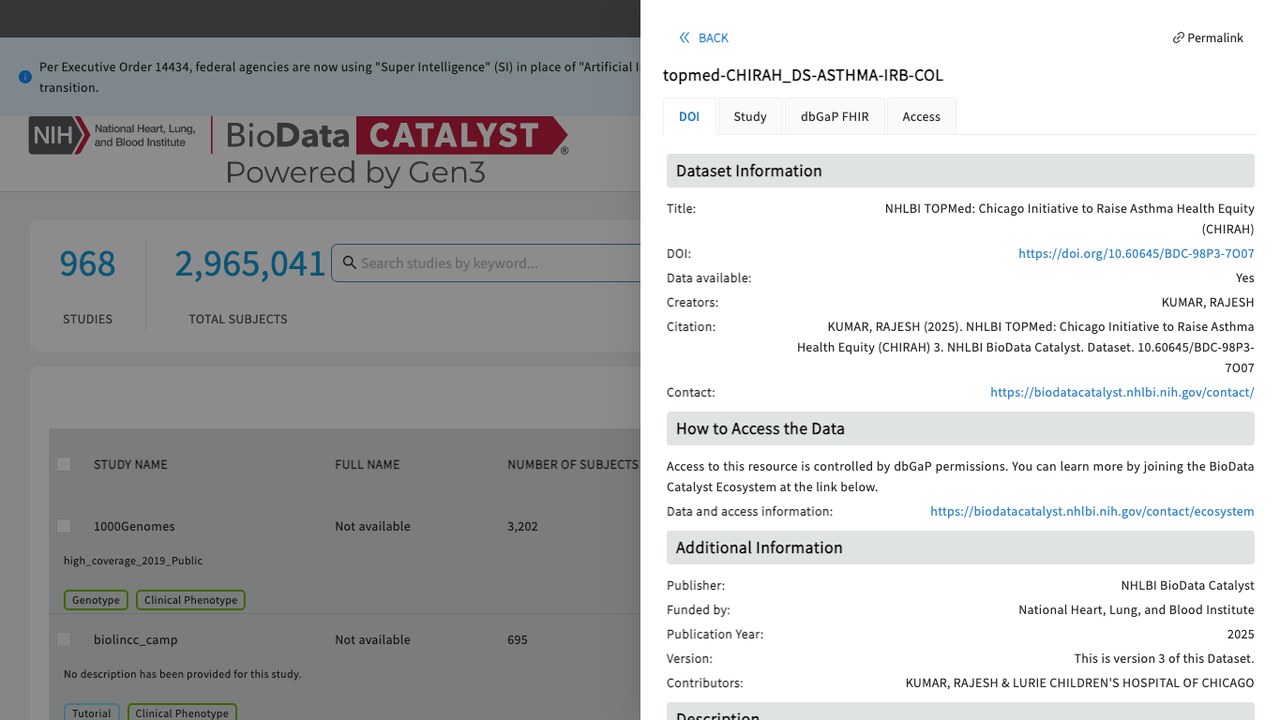Open the DOI link 10.60645/BDC-98P3-7O07

tap(1136, 254)
